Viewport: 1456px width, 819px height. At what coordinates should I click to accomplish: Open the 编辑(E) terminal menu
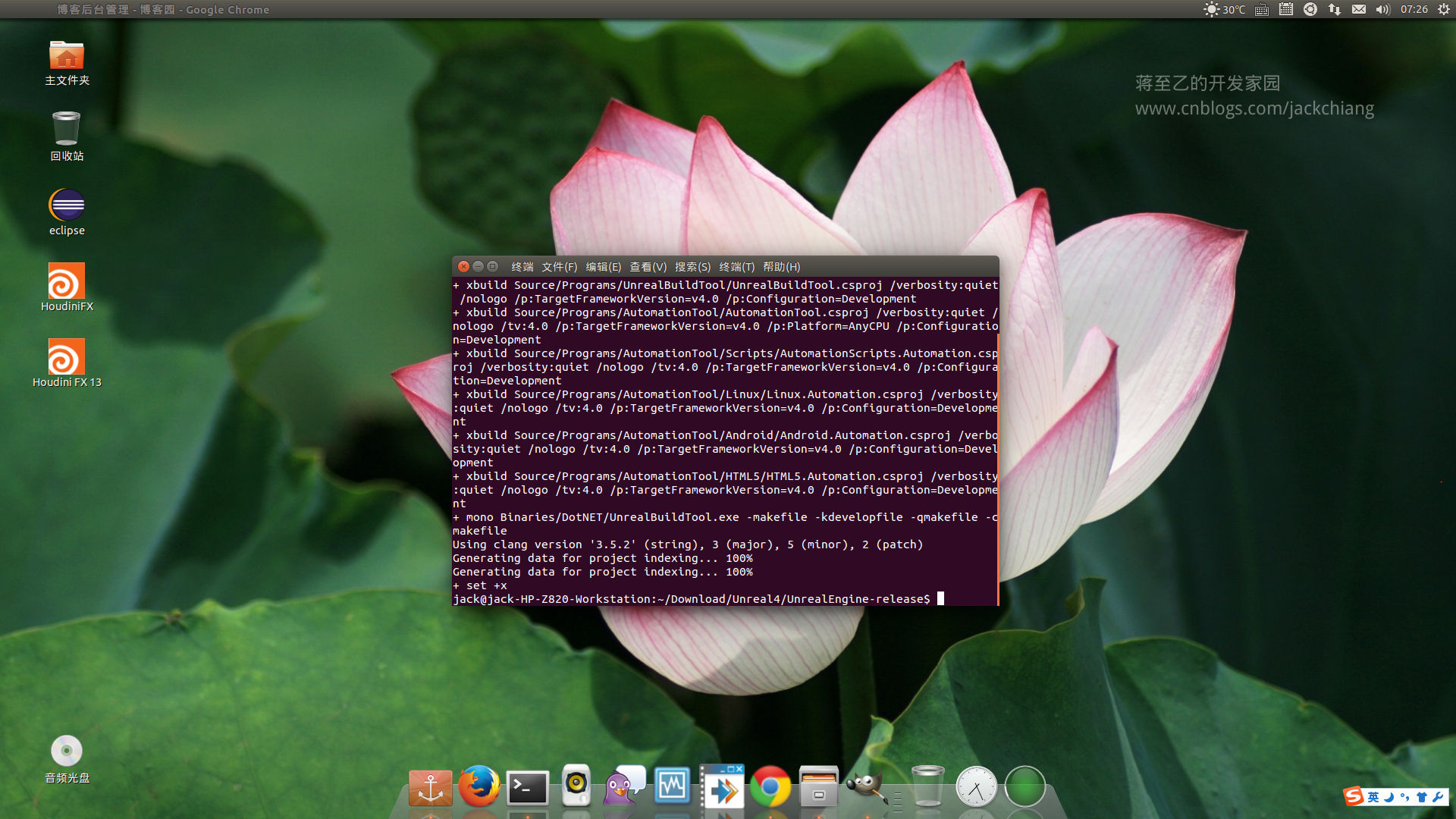click(x=603, y=267)
